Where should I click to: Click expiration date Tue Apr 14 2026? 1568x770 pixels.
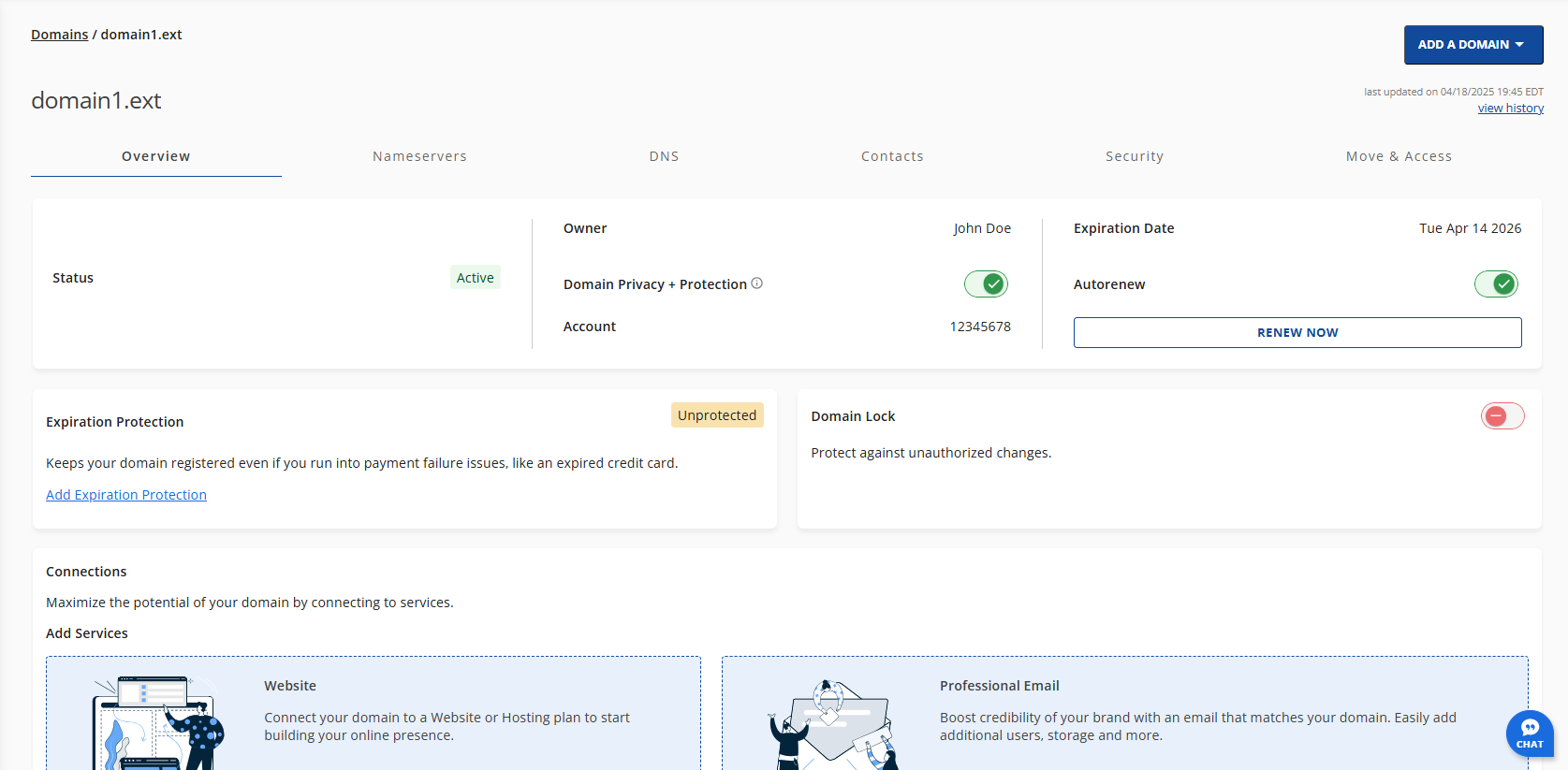tap(1471, 228)
